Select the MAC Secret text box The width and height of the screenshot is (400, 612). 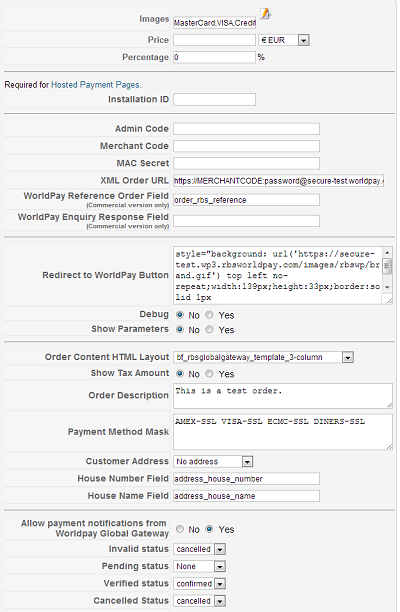(246, 163)
